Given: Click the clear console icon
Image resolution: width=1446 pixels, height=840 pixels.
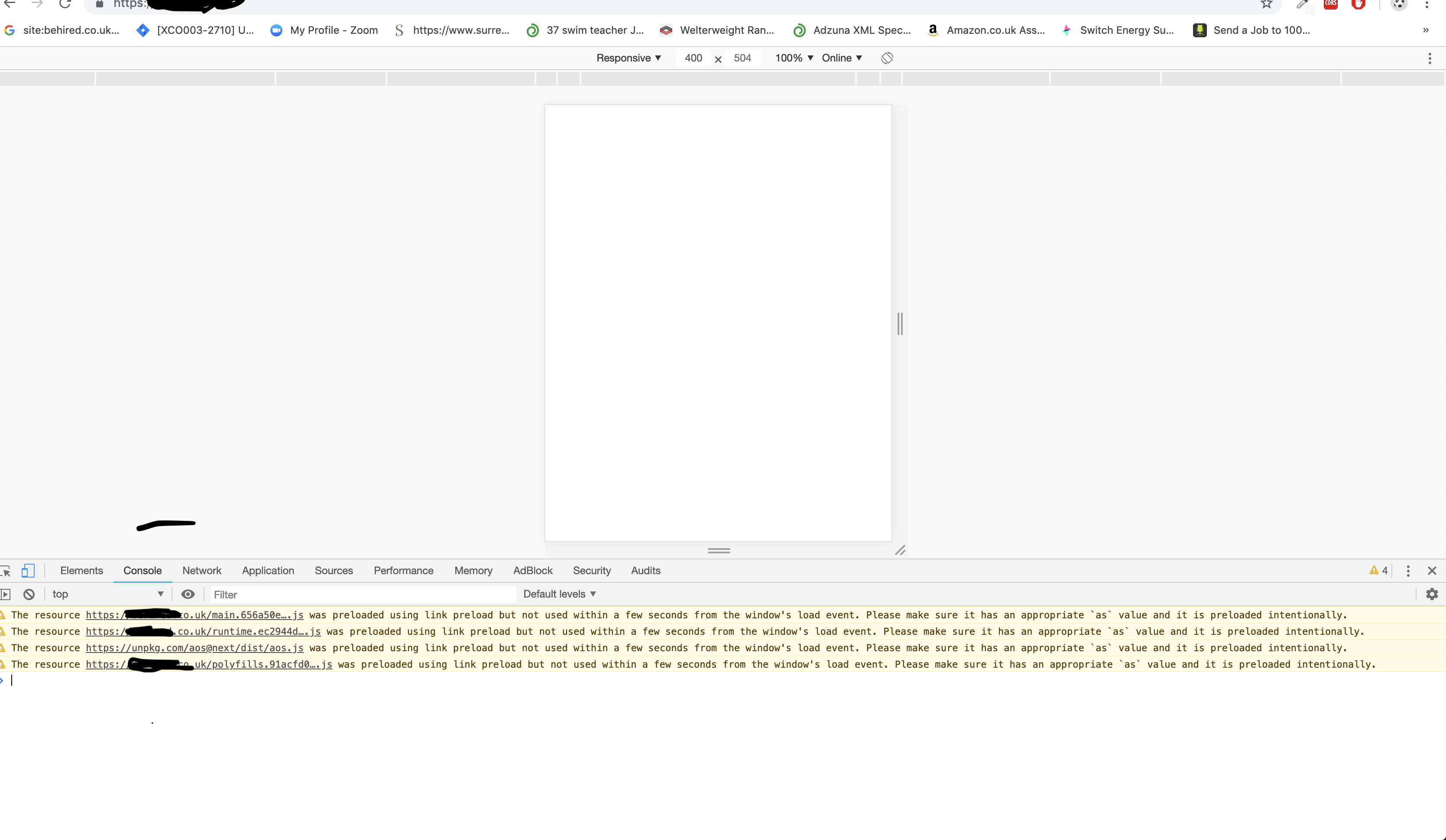Looking at the screenshot, I should tap(29, 594).
